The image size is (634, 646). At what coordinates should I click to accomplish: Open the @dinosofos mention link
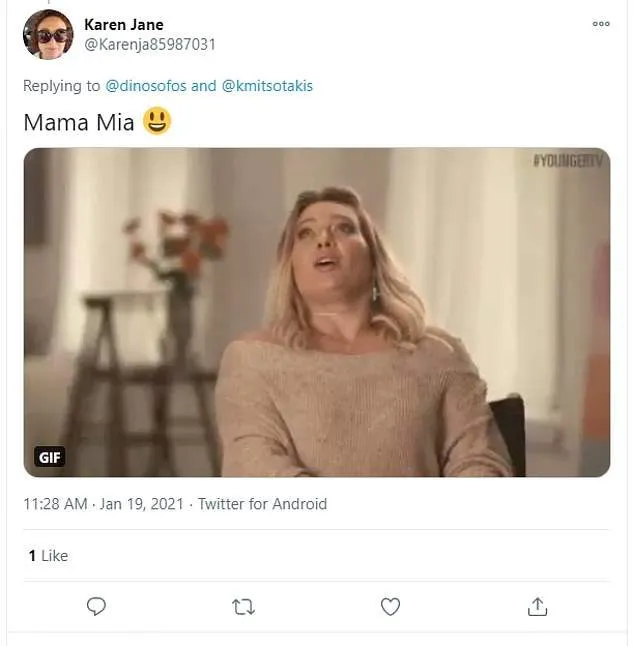(146, 86)
